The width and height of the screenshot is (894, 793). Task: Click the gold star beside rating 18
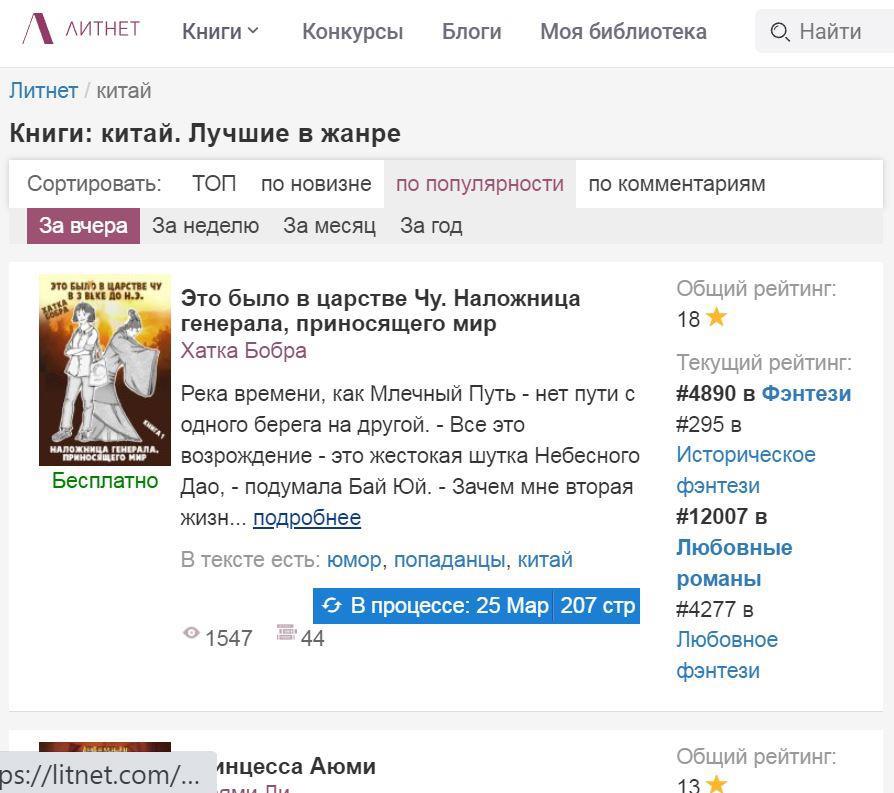716,316
